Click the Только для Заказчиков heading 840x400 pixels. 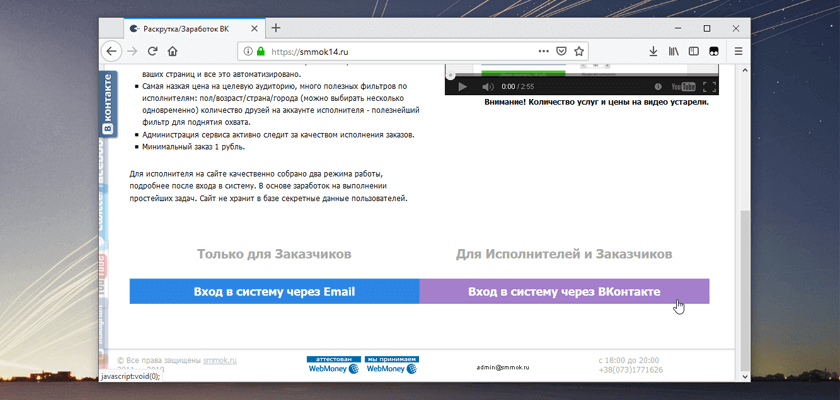point(274,254)
